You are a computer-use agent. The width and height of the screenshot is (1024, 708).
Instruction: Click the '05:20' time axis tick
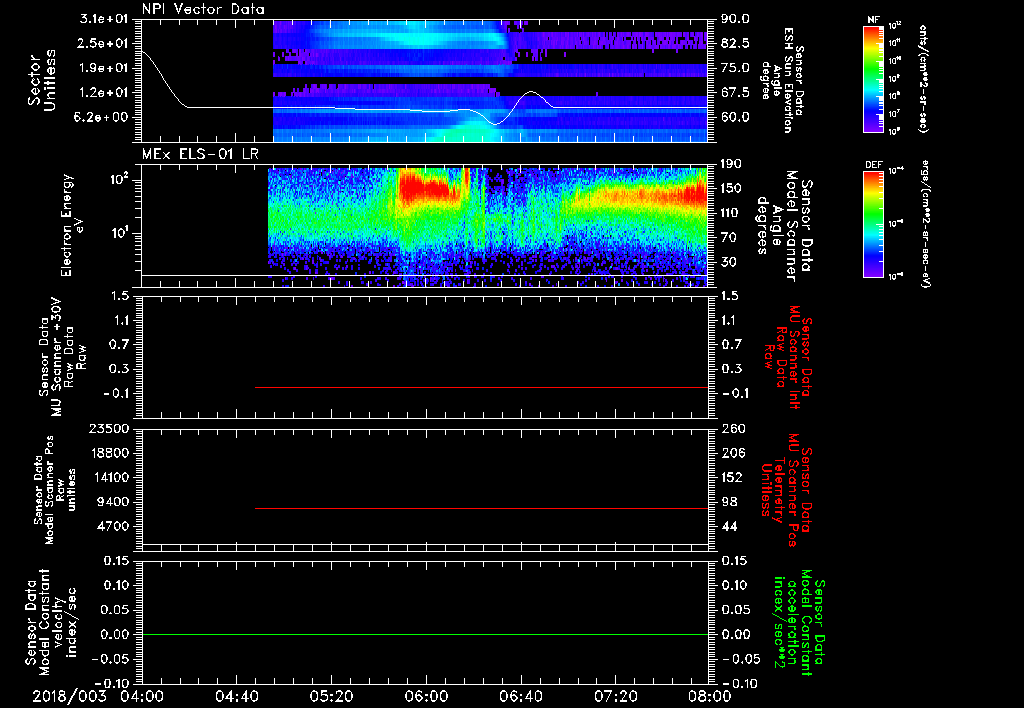[331, 696]
